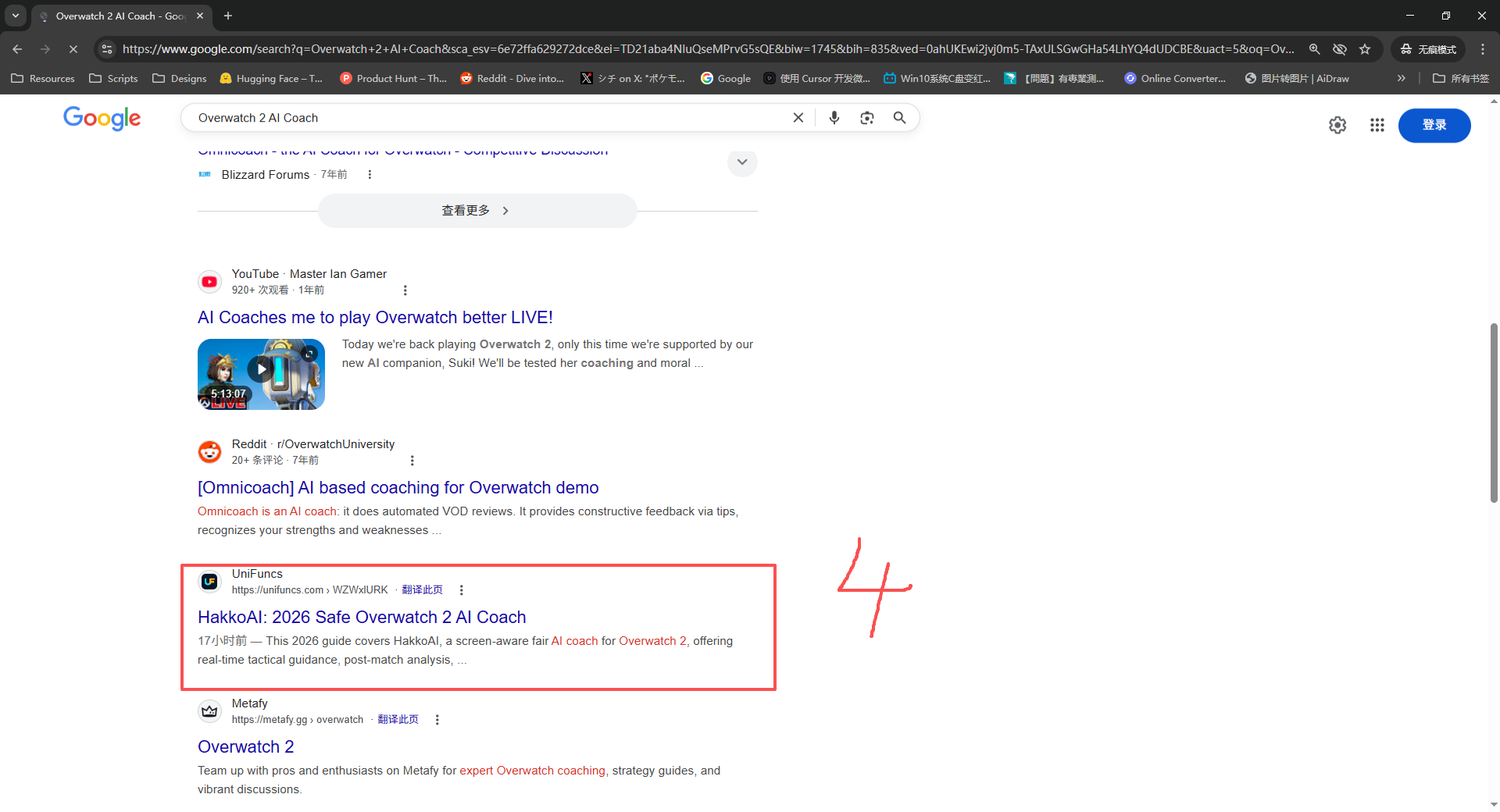This screenshot has width=1500, height=812.
Task: Open Google Lens image search
Action: [867, 118]
